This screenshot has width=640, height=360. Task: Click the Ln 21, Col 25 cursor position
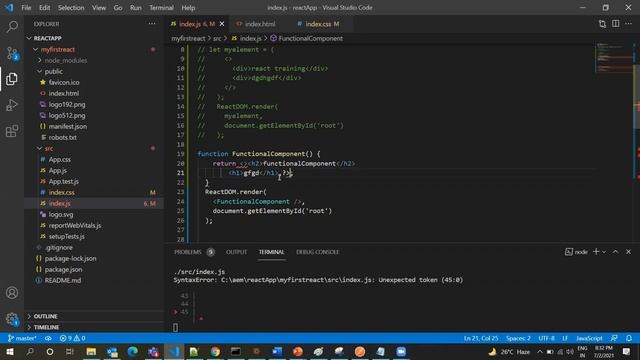(481, 338)
